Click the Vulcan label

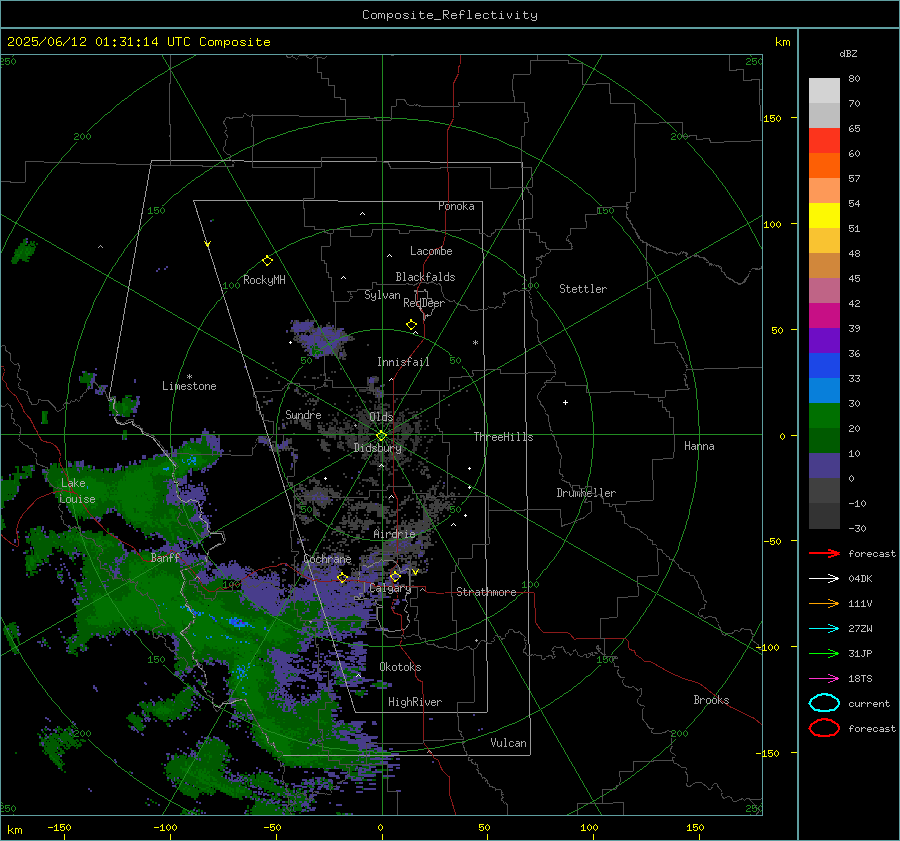coord(508,743)
